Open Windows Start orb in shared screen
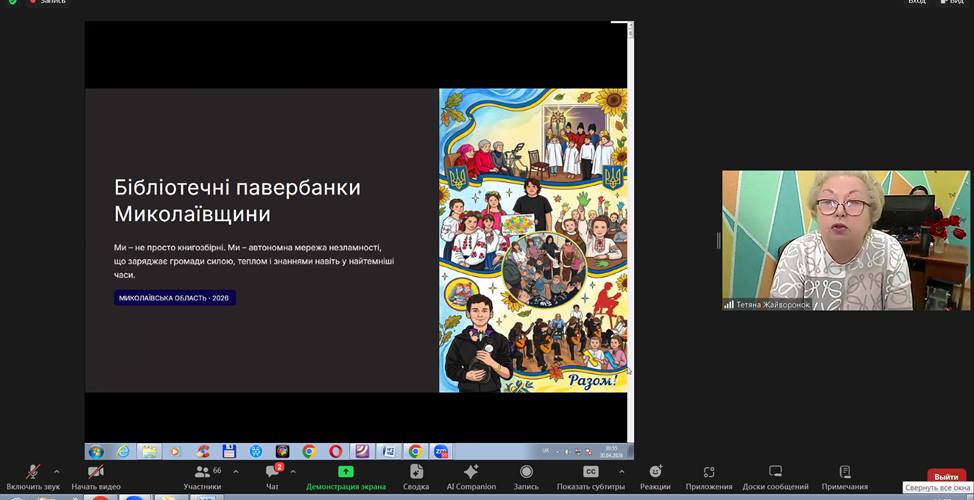 tap(96, 452)
